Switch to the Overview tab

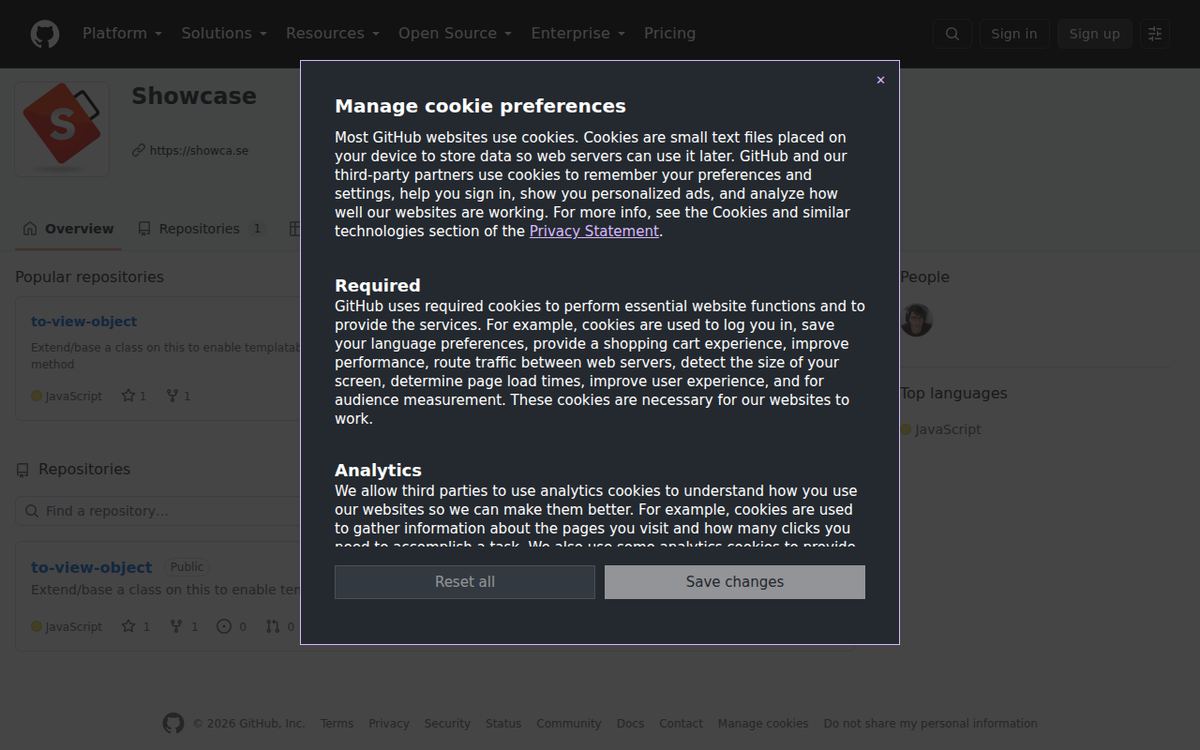click(68, 229)
